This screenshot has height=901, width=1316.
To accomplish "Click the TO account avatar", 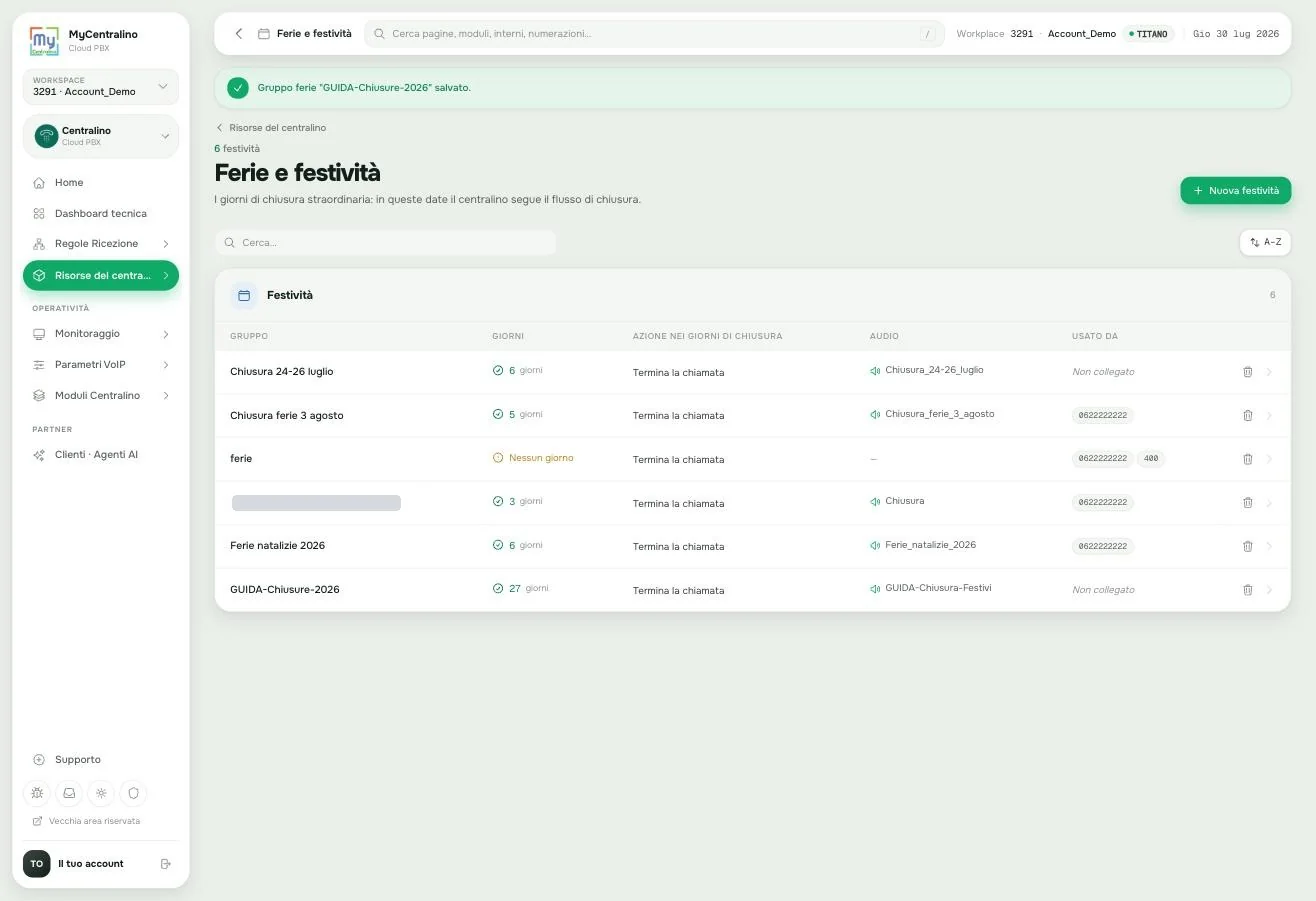I will click(x=37, y=864).
